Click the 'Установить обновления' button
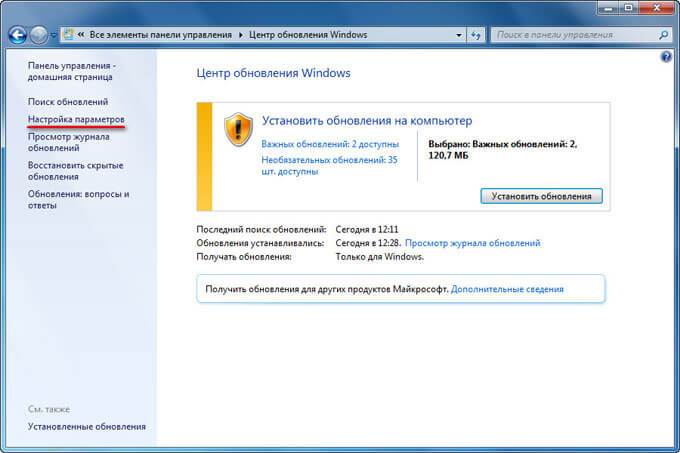The image size is (680, 453). click(541, 196)
